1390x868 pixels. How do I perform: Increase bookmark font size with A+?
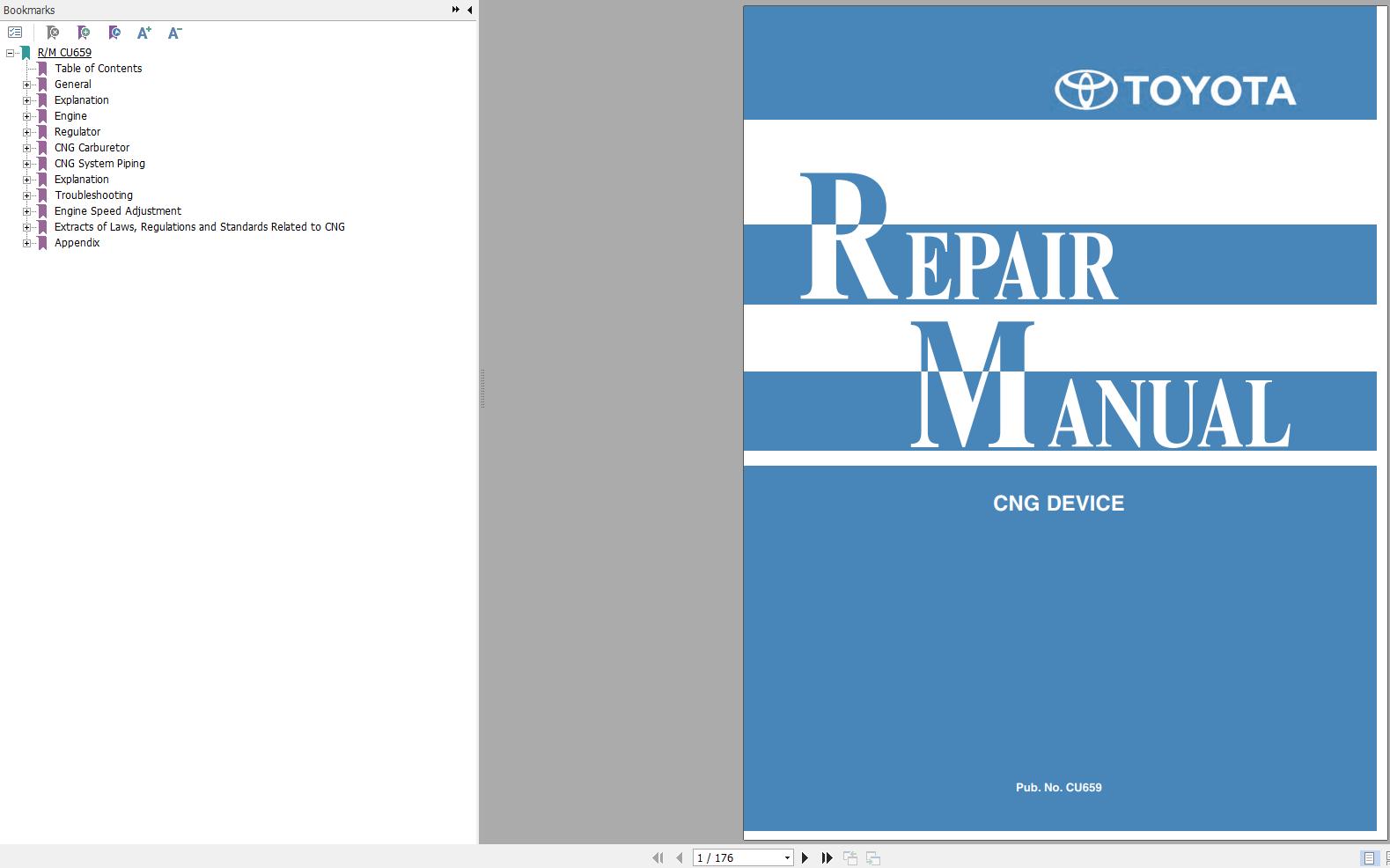click(x=144, y=33)
